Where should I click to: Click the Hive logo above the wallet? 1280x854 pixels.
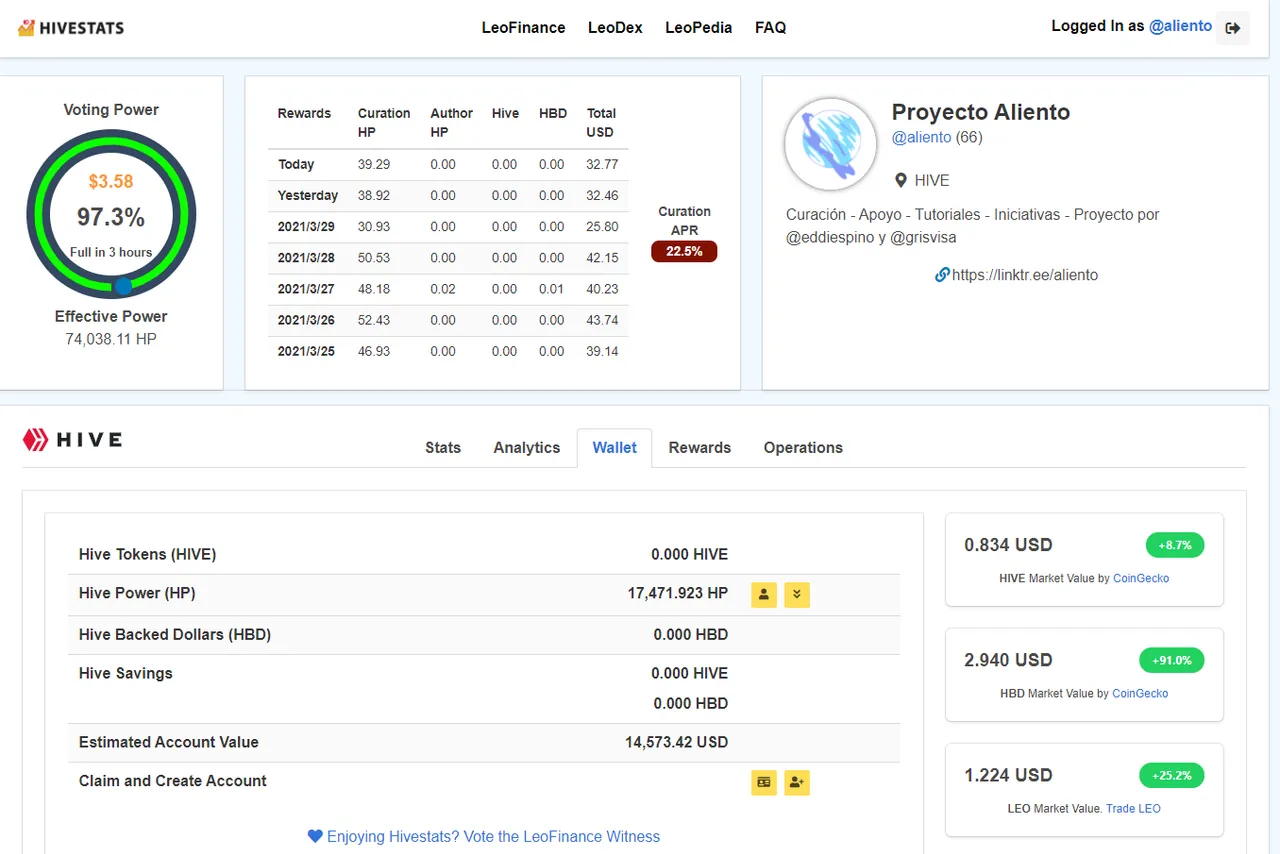coord(72,440)
